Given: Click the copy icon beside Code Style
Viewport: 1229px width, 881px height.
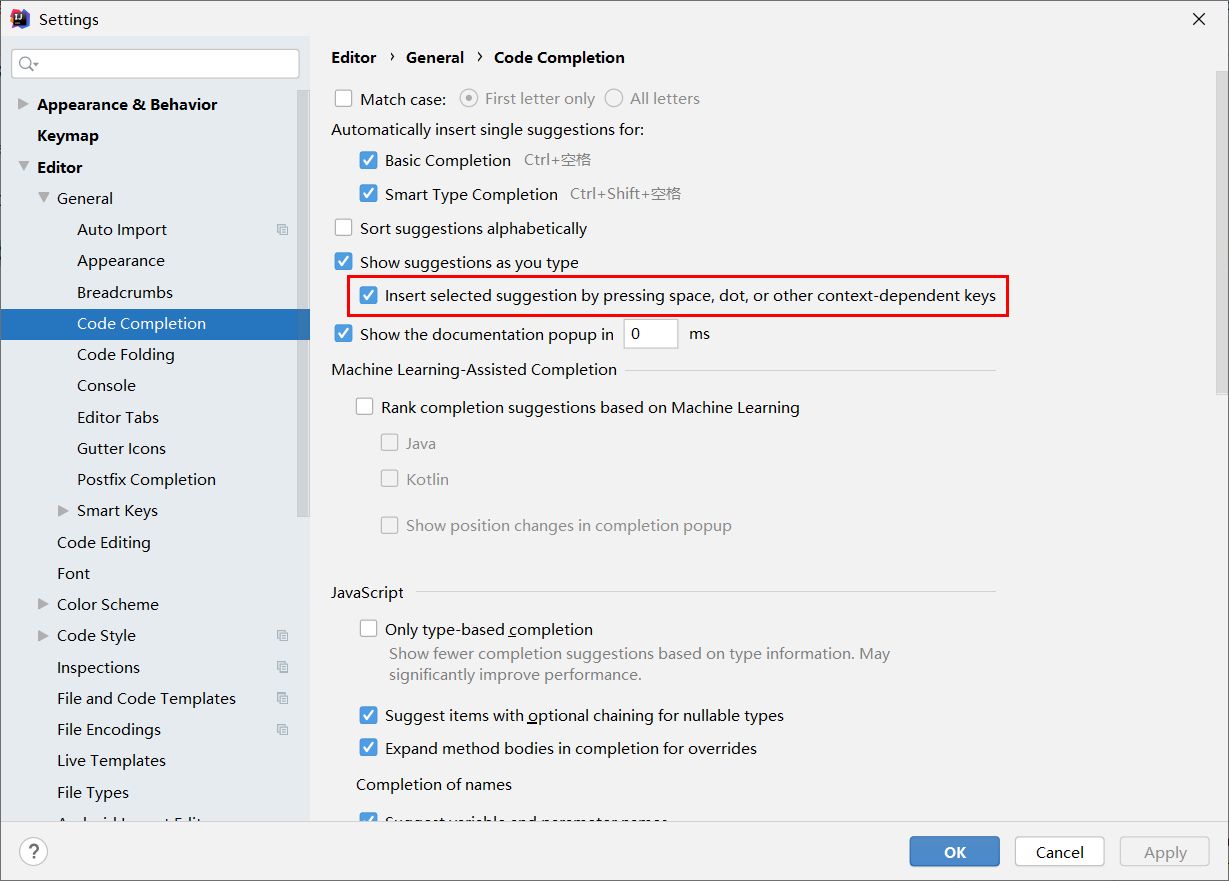Looking at the screenshot, I should [283, 636].
